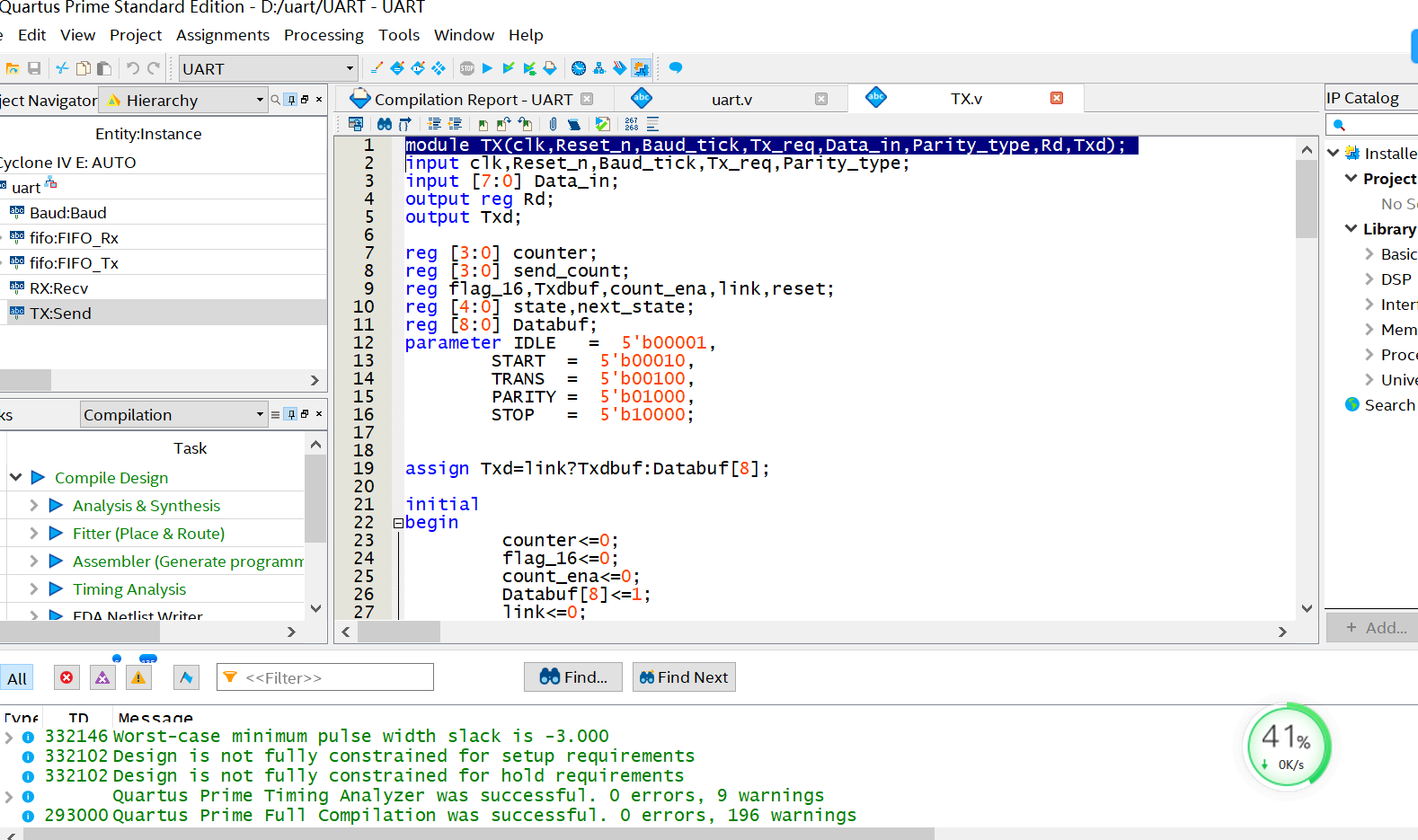
Task: Open the Chip Planner icon
Action: coord(439,68)
